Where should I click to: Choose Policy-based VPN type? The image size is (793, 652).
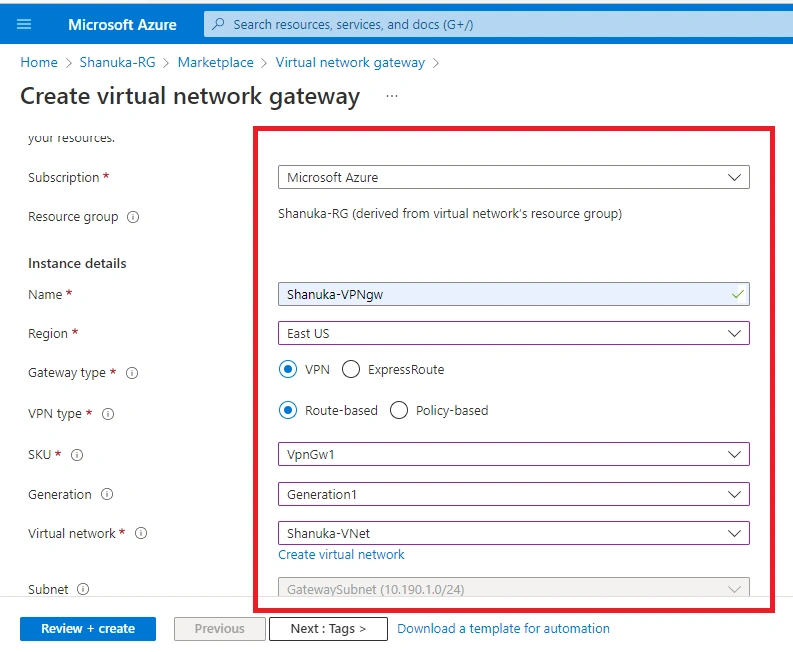pyautogui.click(x=399, y=410)
